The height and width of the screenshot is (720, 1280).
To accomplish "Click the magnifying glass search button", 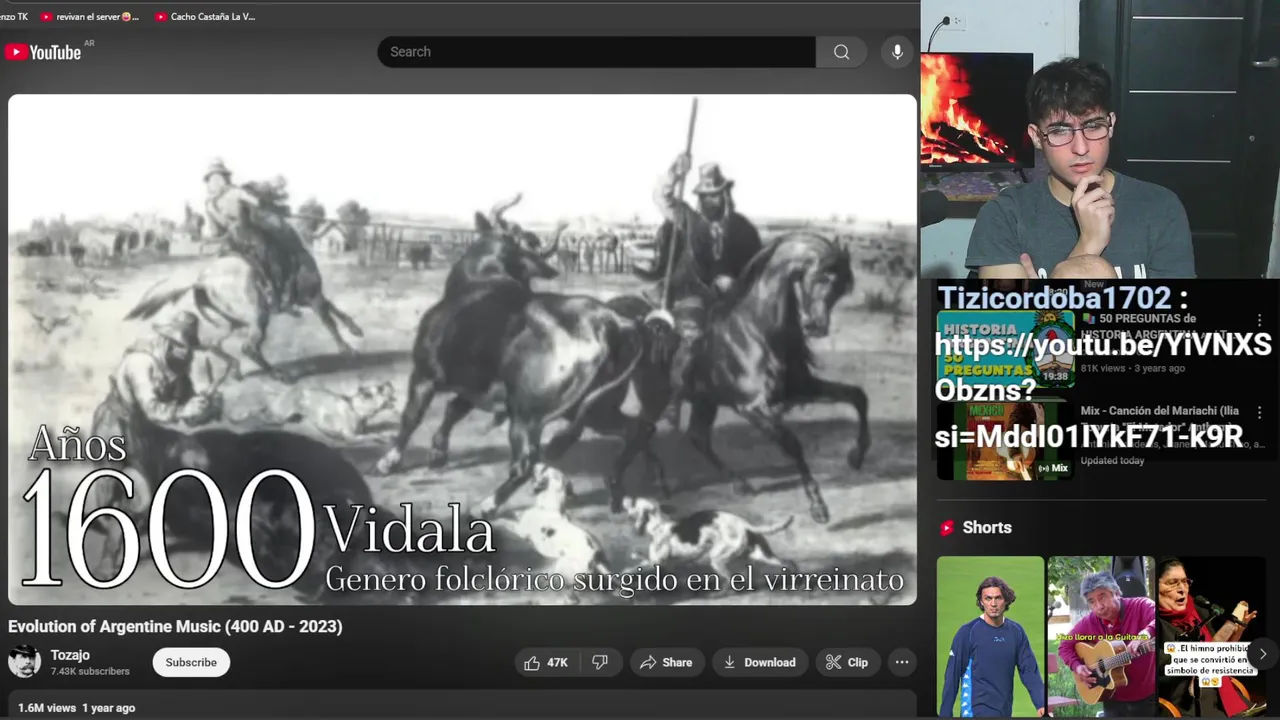I will (841, 52).
